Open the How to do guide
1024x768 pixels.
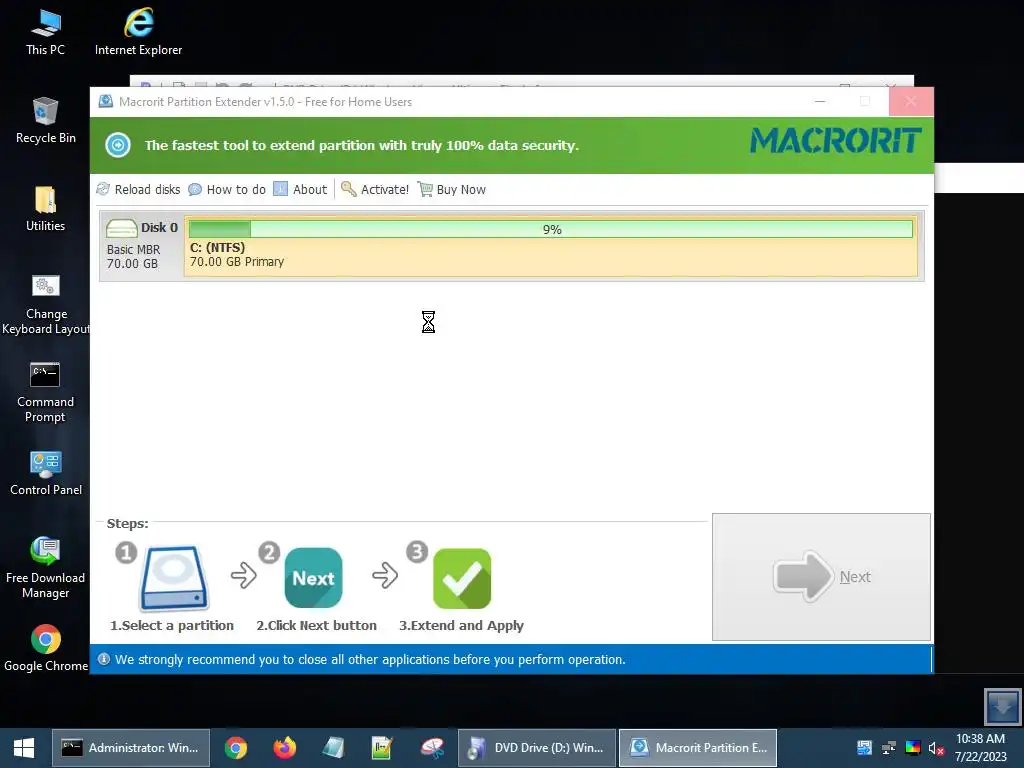pyautogui.click(x=227, y=189)
